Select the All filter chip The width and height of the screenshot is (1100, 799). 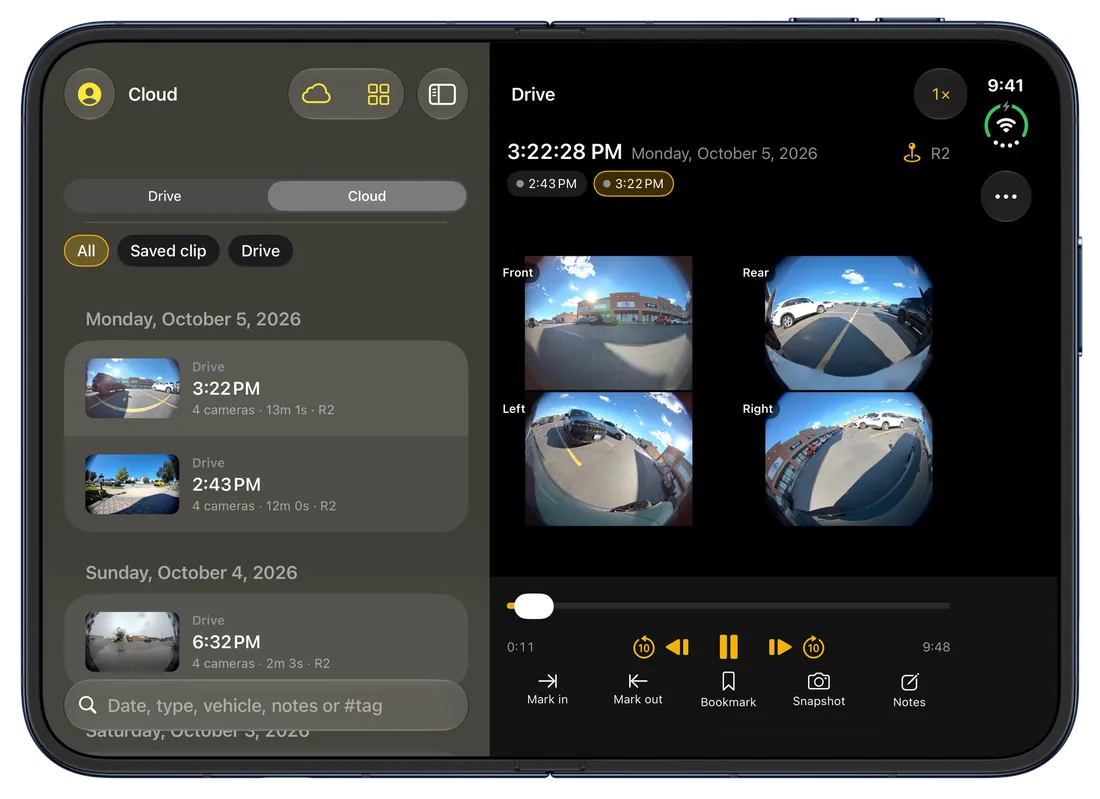[86, 251]
